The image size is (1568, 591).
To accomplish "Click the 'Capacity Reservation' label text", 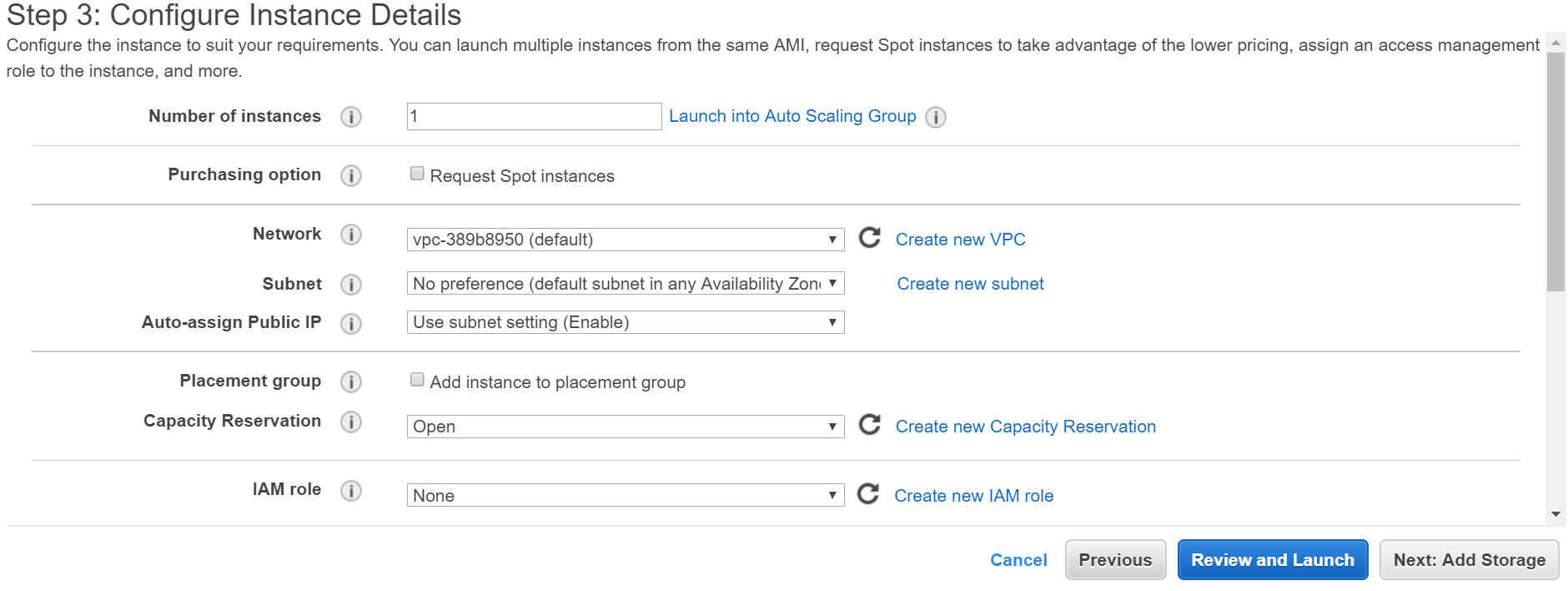I will pyautogui.click(x=232, y=421).
